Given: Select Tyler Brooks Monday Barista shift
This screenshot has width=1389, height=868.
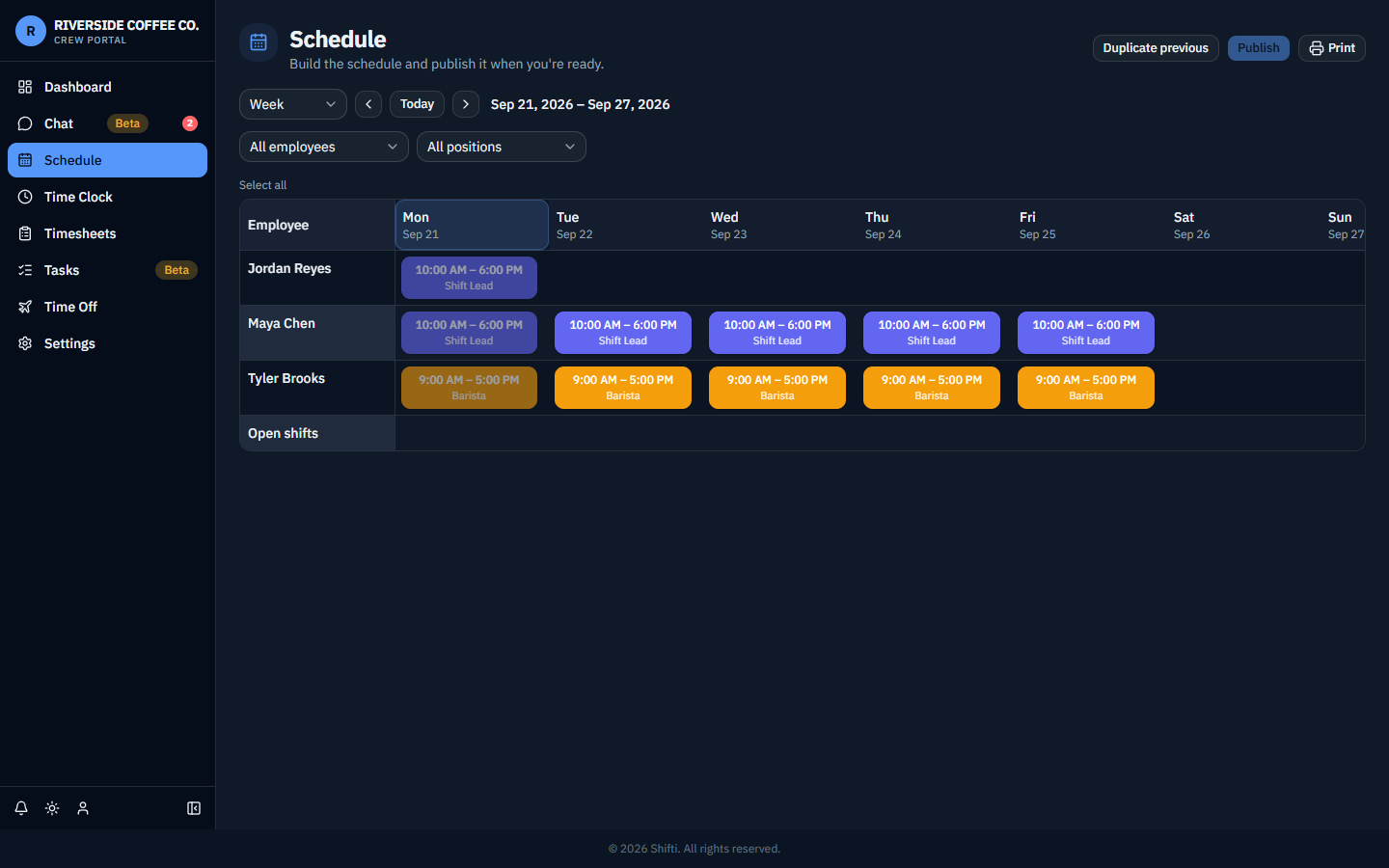Looking at the screenshot, I should [469, 388].
